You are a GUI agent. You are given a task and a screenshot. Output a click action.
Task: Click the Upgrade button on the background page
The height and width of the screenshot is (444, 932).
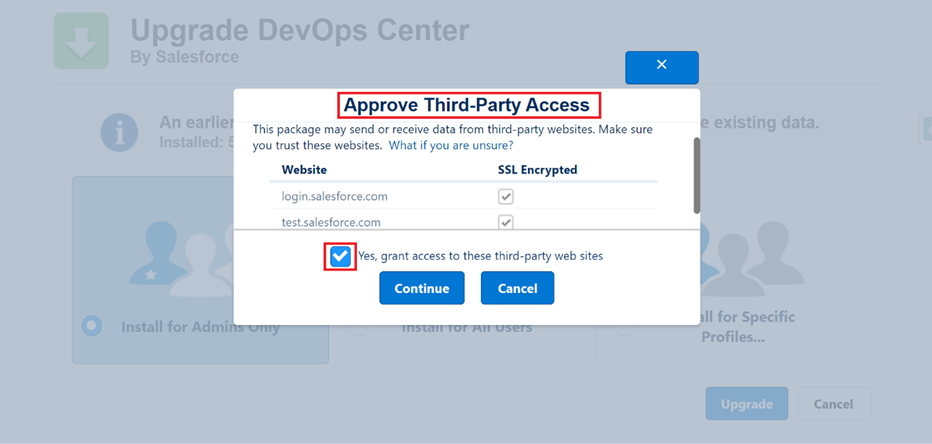pos(747,404)
